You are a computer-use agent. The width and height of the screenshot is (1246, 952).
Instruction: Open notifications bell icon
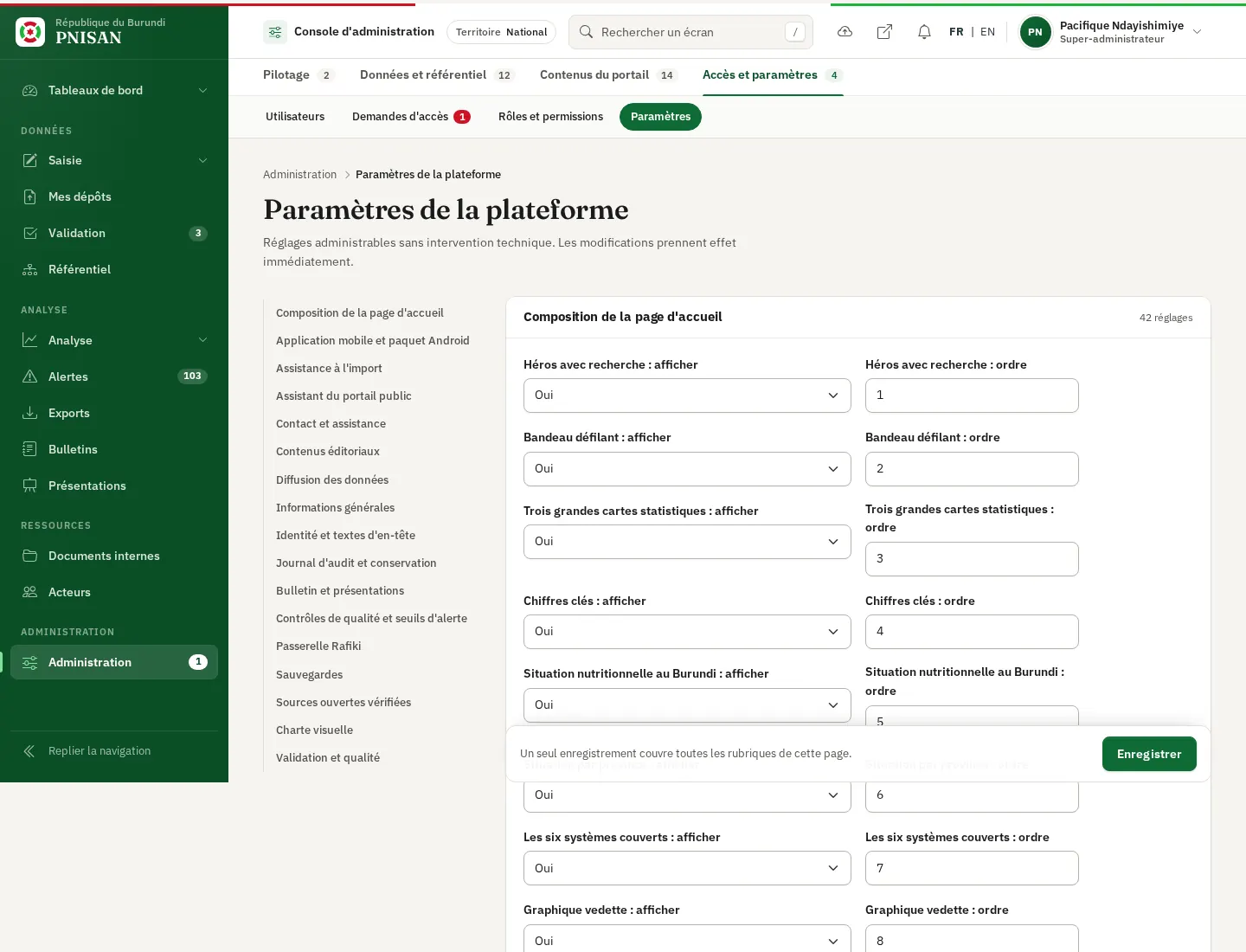point(924,32)
